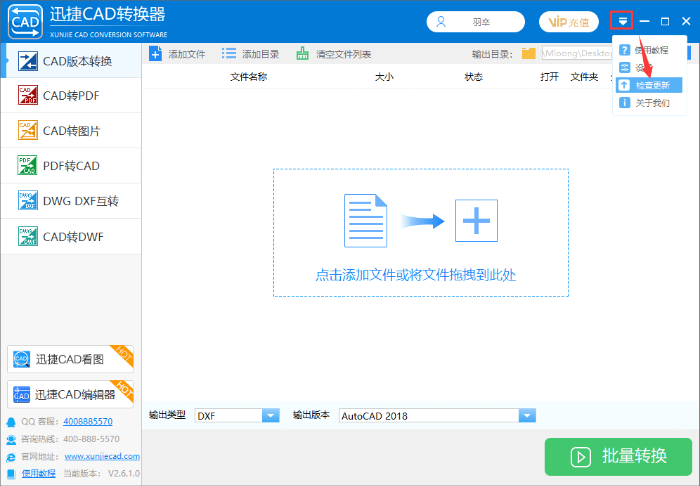The height and width of the screenshot is (486, 700).
Task: Open 使用教程 from the dropdown menu
Action: [649, 50]
